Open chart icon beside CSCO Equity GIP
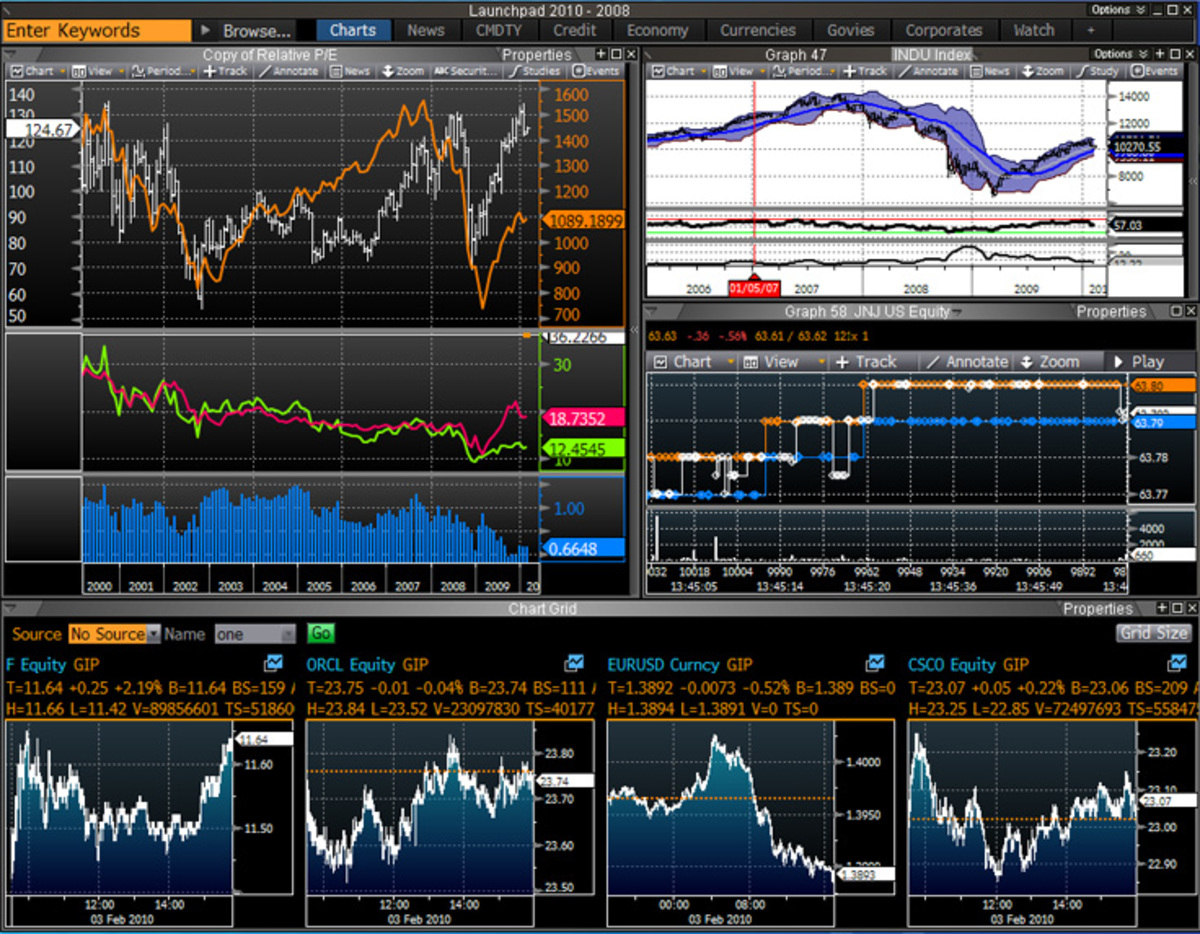 (1175, 663)
